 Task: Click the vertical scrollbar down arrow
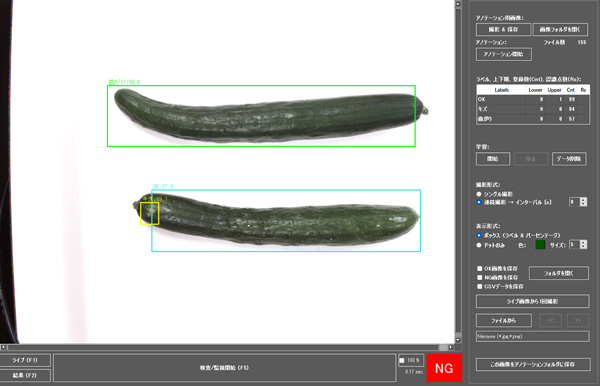click(x=458, y=340)
